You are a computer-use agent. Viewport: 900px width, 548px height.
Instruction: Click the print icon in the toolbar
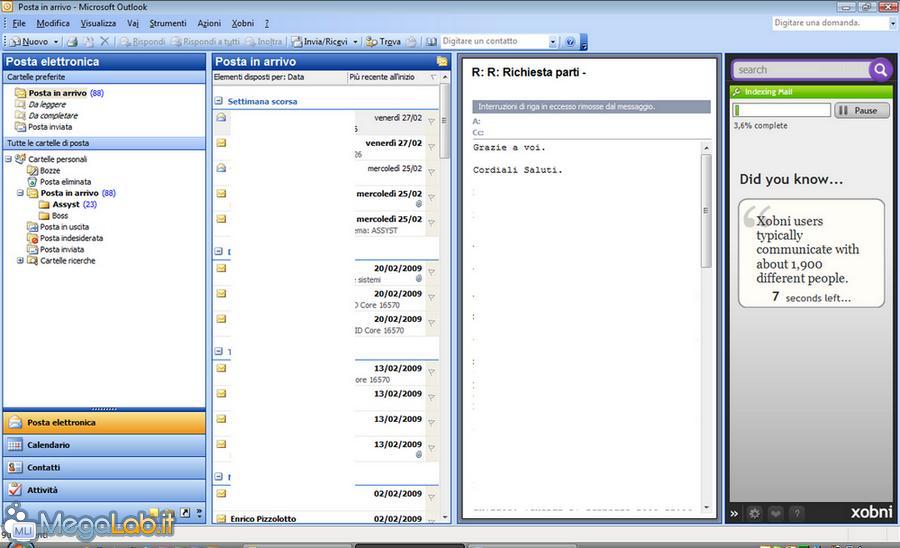coord(70,42)
